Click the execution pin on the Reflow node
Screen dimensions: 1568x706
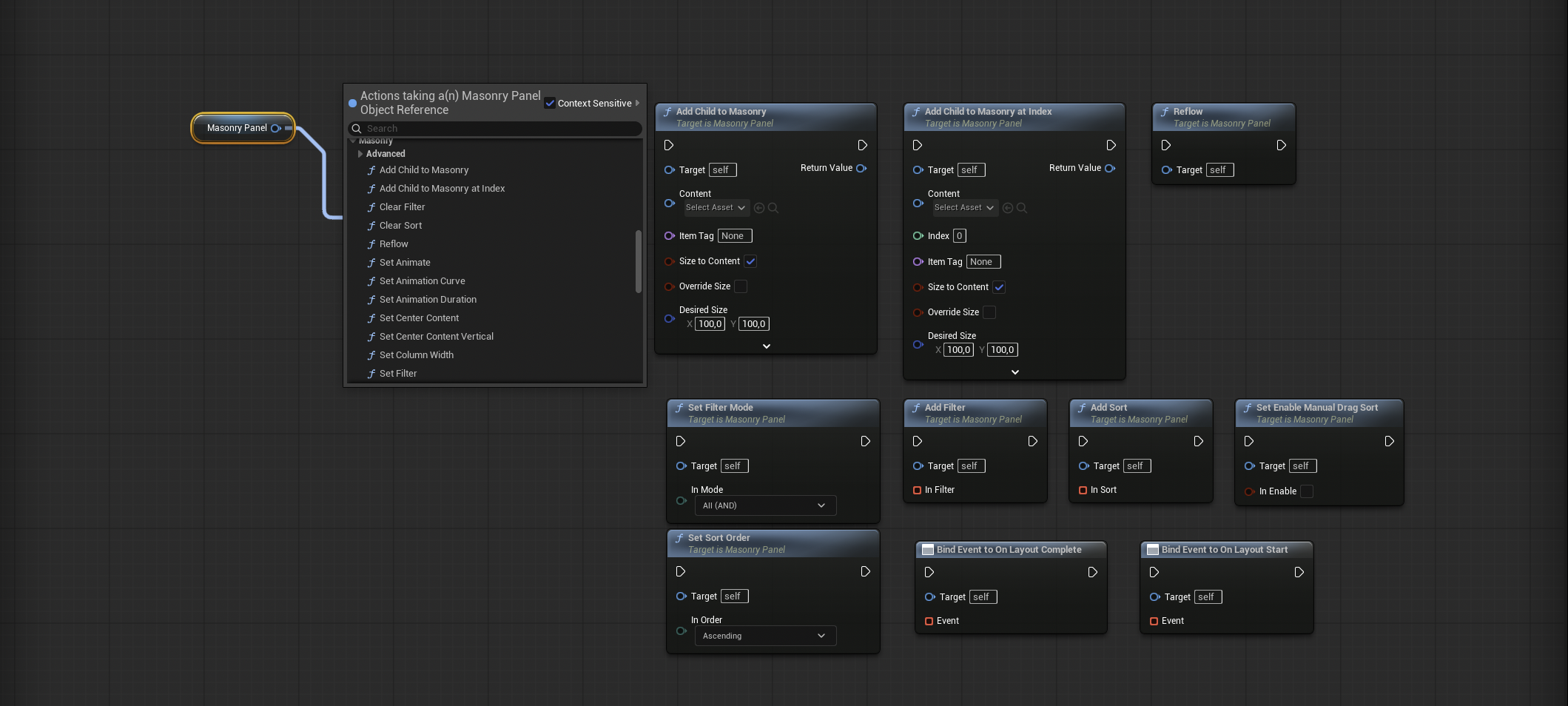point(1167,146)
